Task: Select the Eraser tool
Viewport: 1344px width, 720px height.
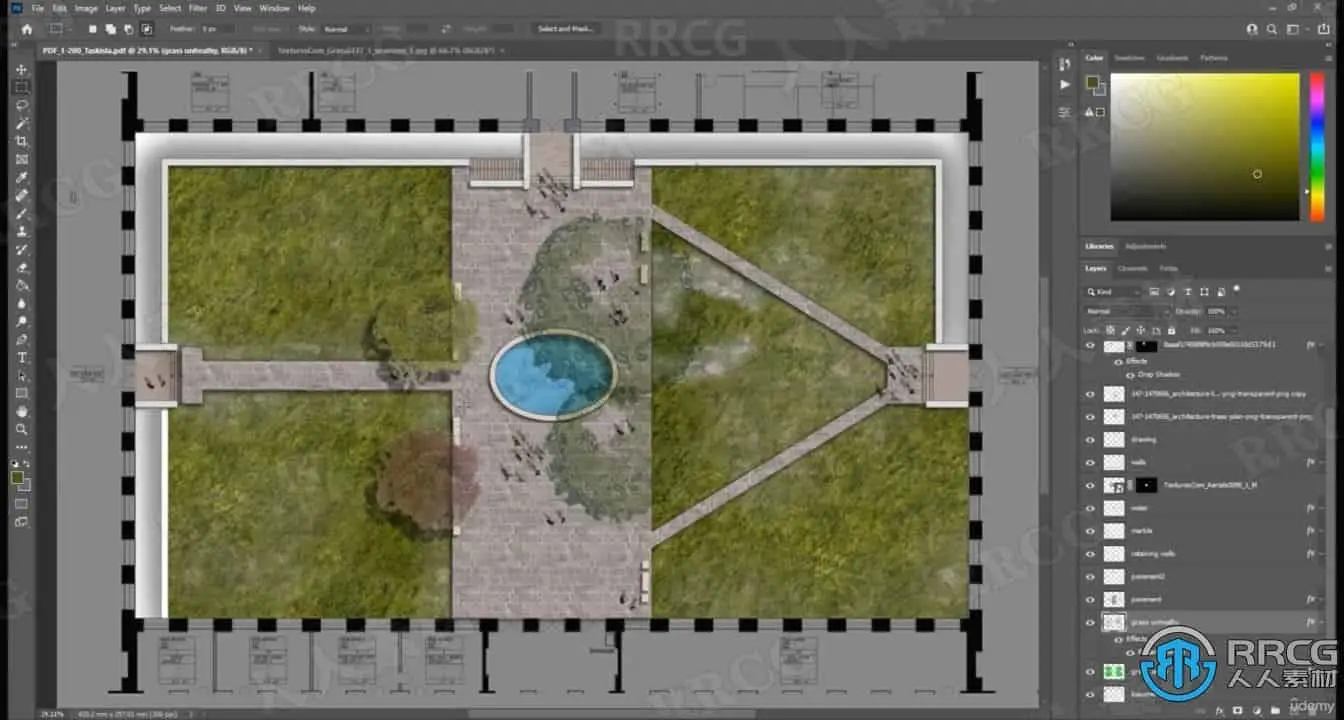Action: (x=22, y=268)
